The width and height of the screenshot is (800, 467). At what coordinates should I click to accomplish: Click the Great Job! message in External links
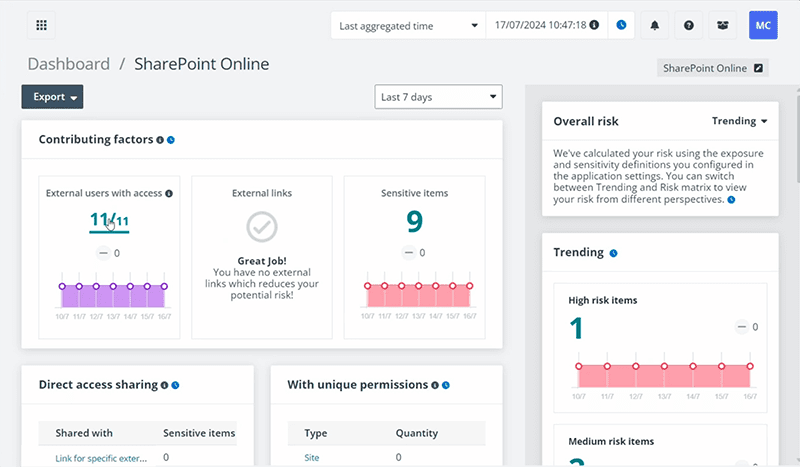[262, 261]
